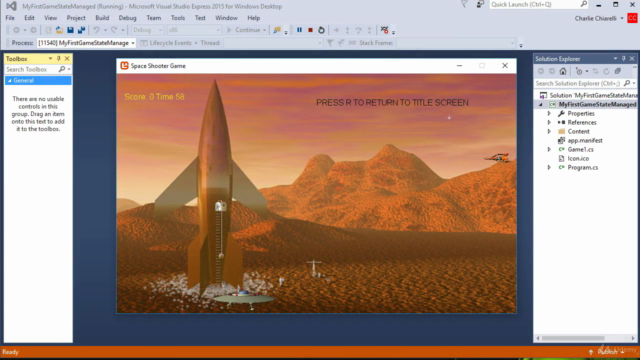Click the Continue debug button
This screenshot has width=640, height=360.
[x=244, y=30]
